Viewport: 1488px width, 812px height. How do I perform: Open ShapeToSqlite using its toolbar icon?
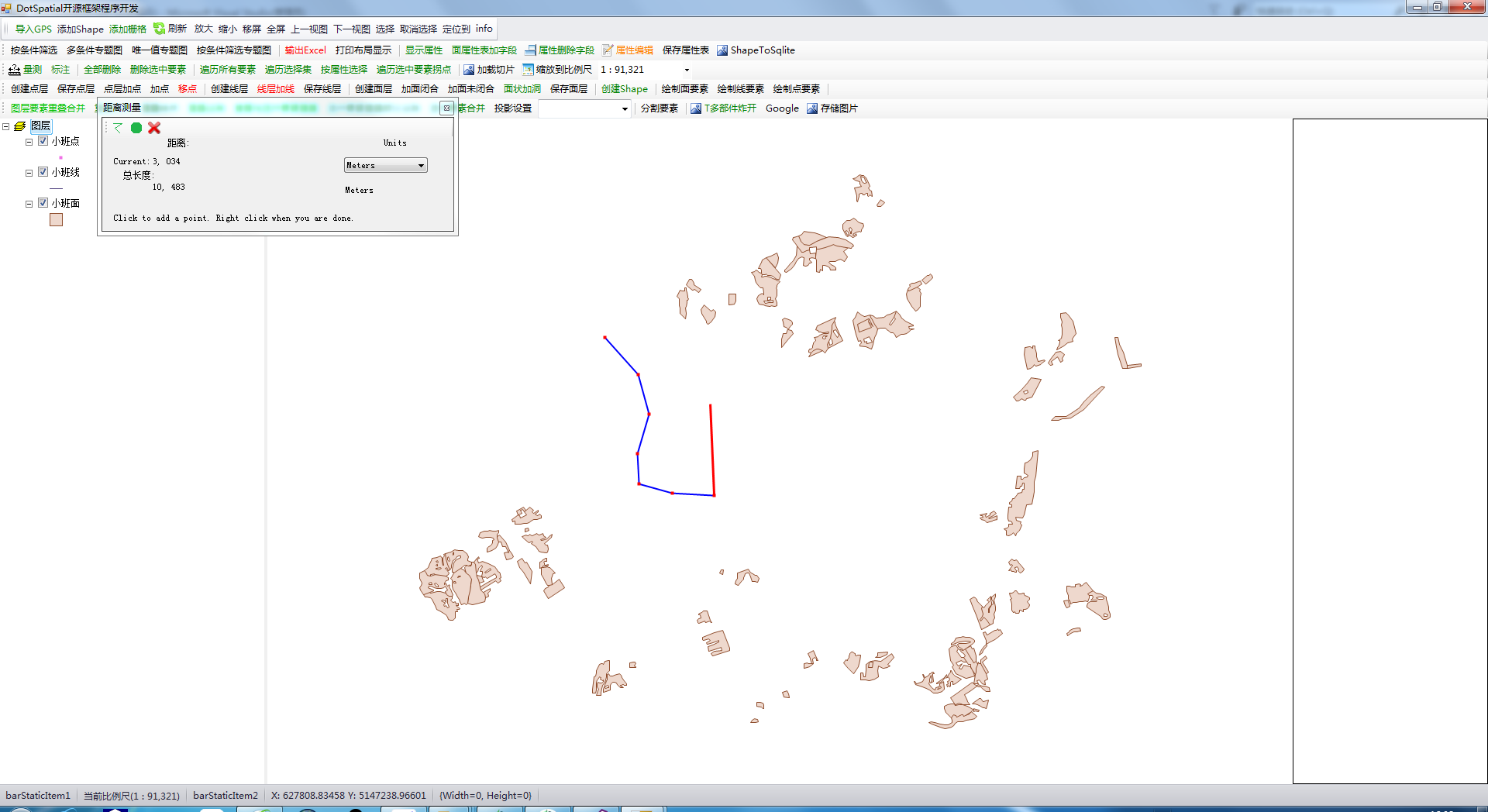point(722,50)
